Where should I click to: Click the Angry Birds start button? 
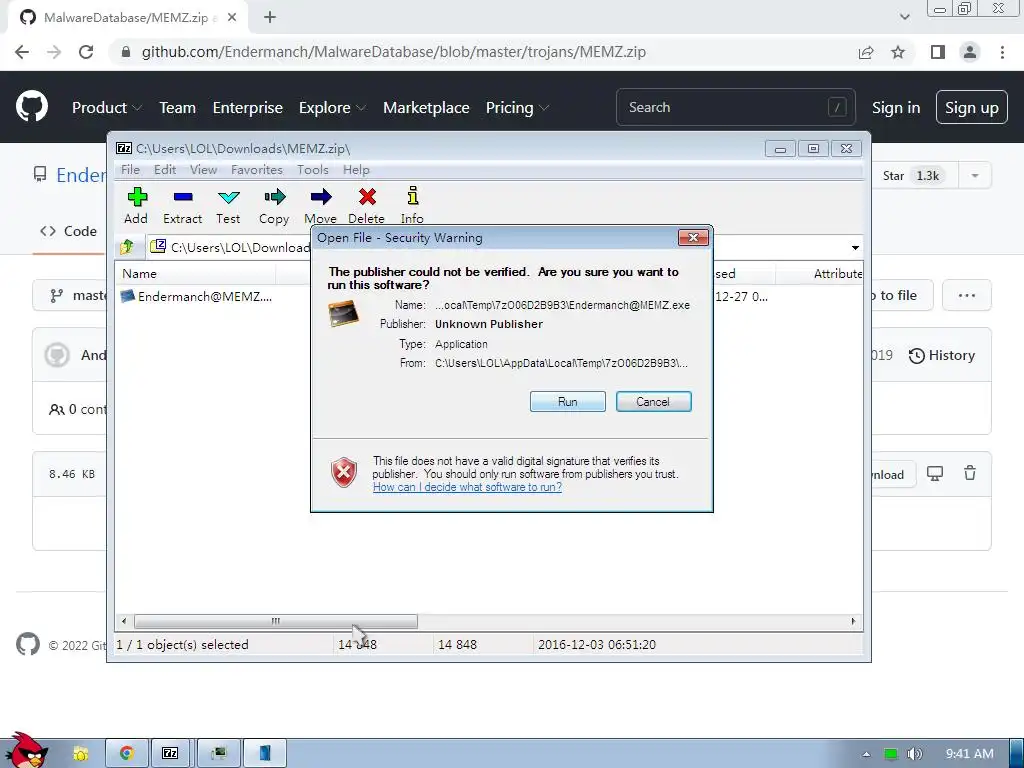pyautogui.click(x=26, y=751)
